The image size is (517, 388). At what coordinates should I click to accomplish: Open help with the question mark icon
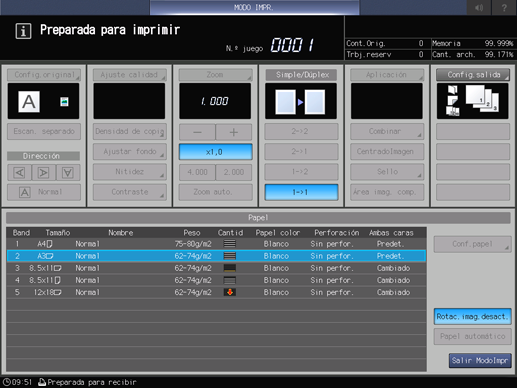pos(504,7)
